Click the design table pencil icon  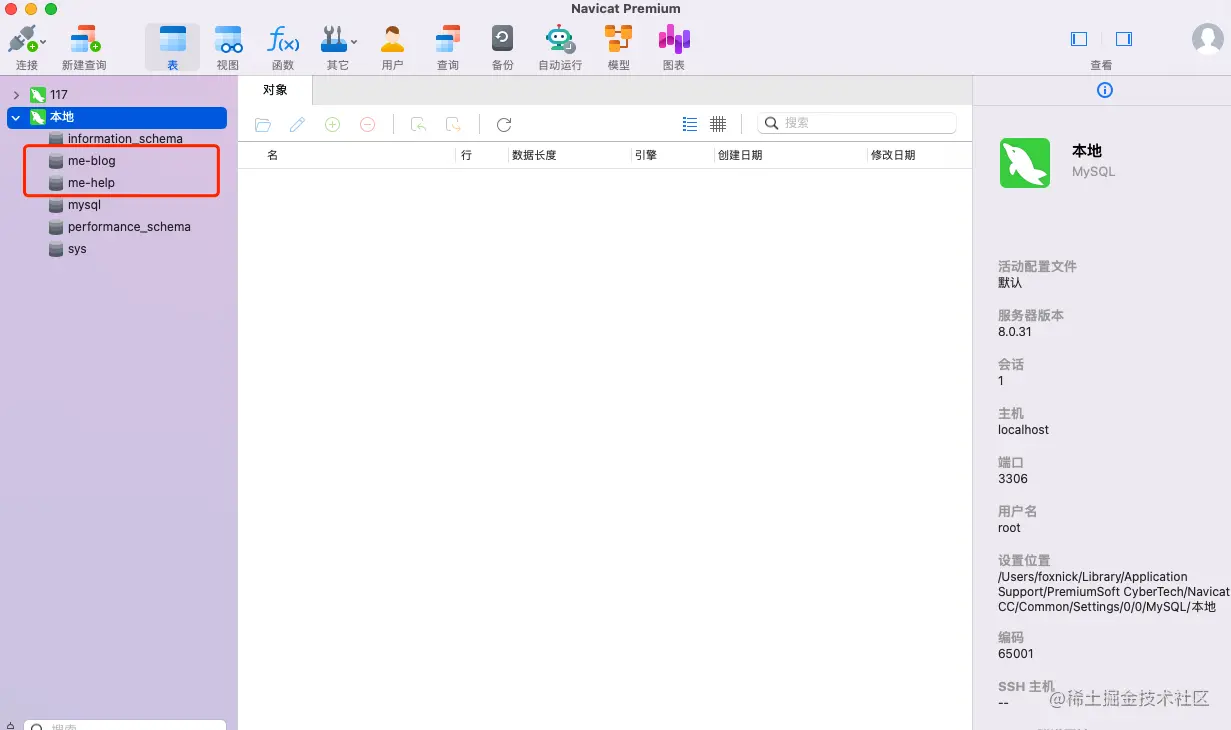(297, 124)
